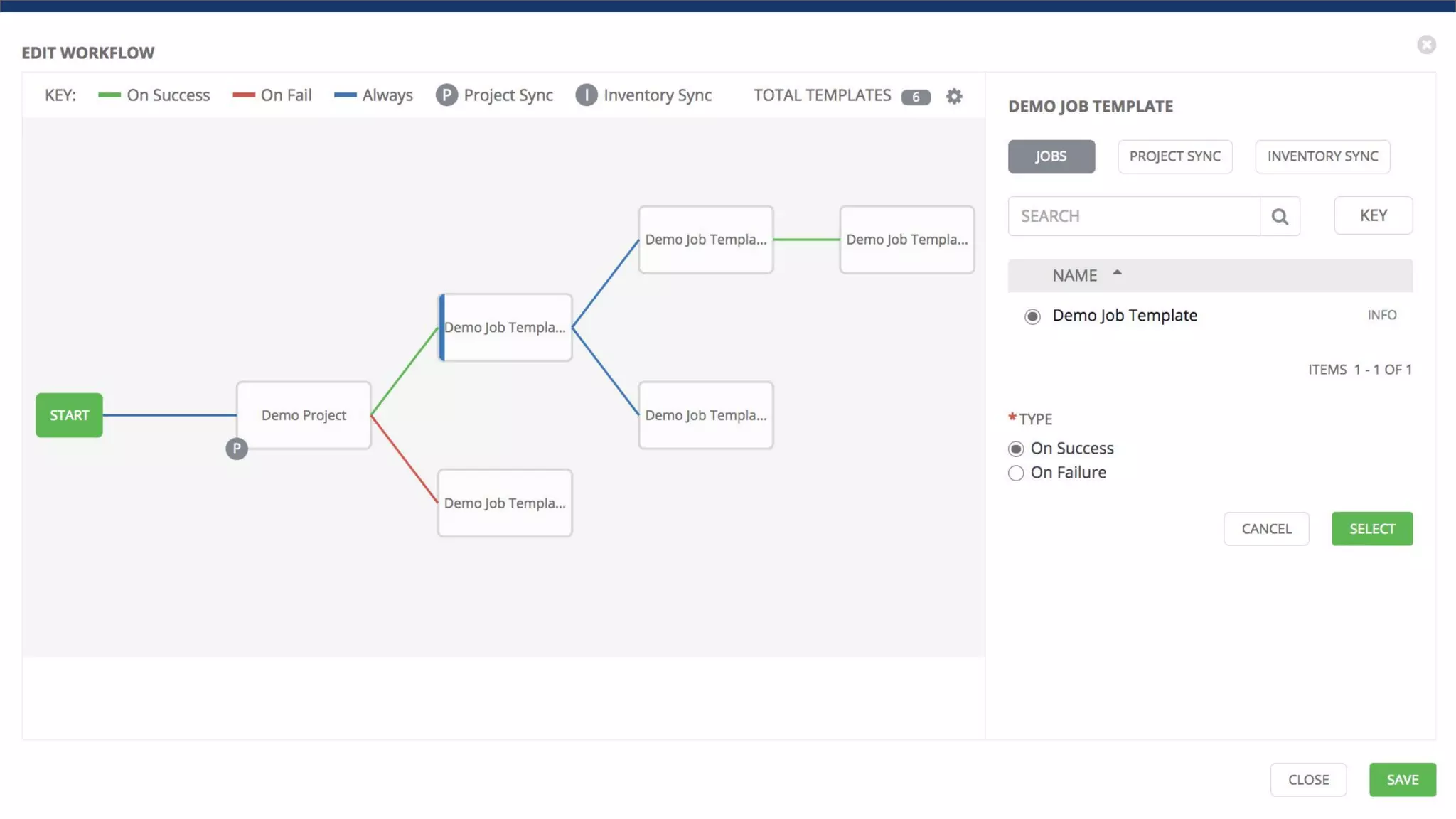Choose the On Failure type option
Screen dimensions: 1456x819
(x=1016, y=473)
